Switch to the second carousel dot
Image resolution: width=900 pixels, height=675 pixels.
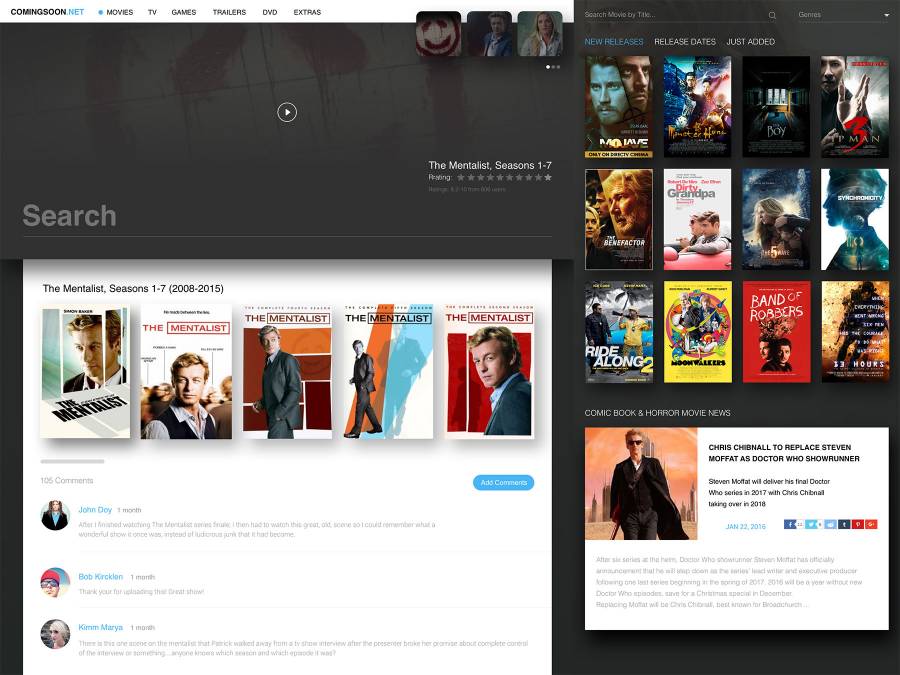point(553,67)
